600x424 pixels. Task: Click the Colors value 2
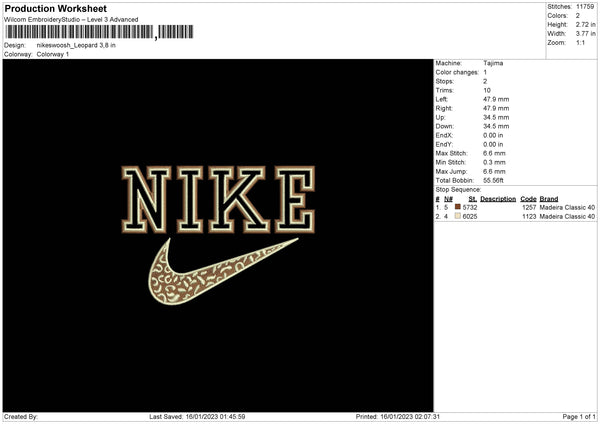click(578, 16)
